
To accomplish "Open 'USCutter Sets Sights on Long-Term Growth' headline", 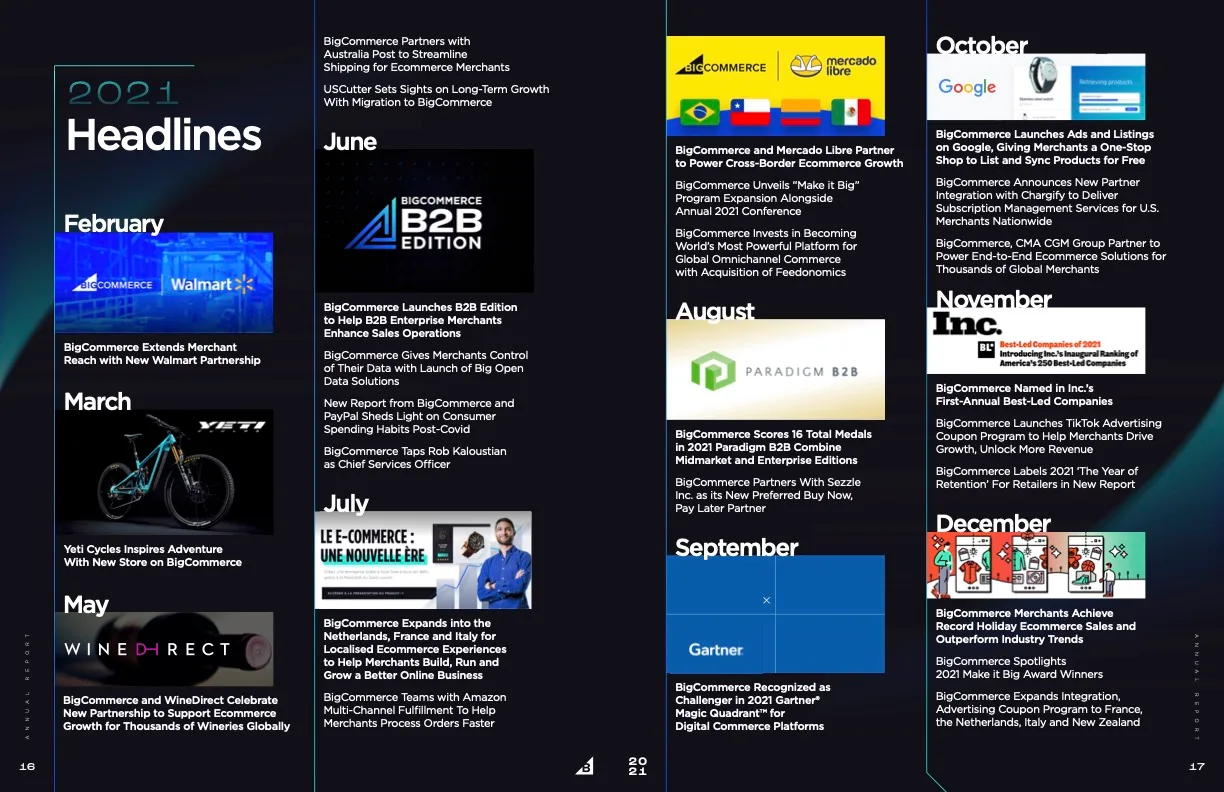I will pos(436,95).
